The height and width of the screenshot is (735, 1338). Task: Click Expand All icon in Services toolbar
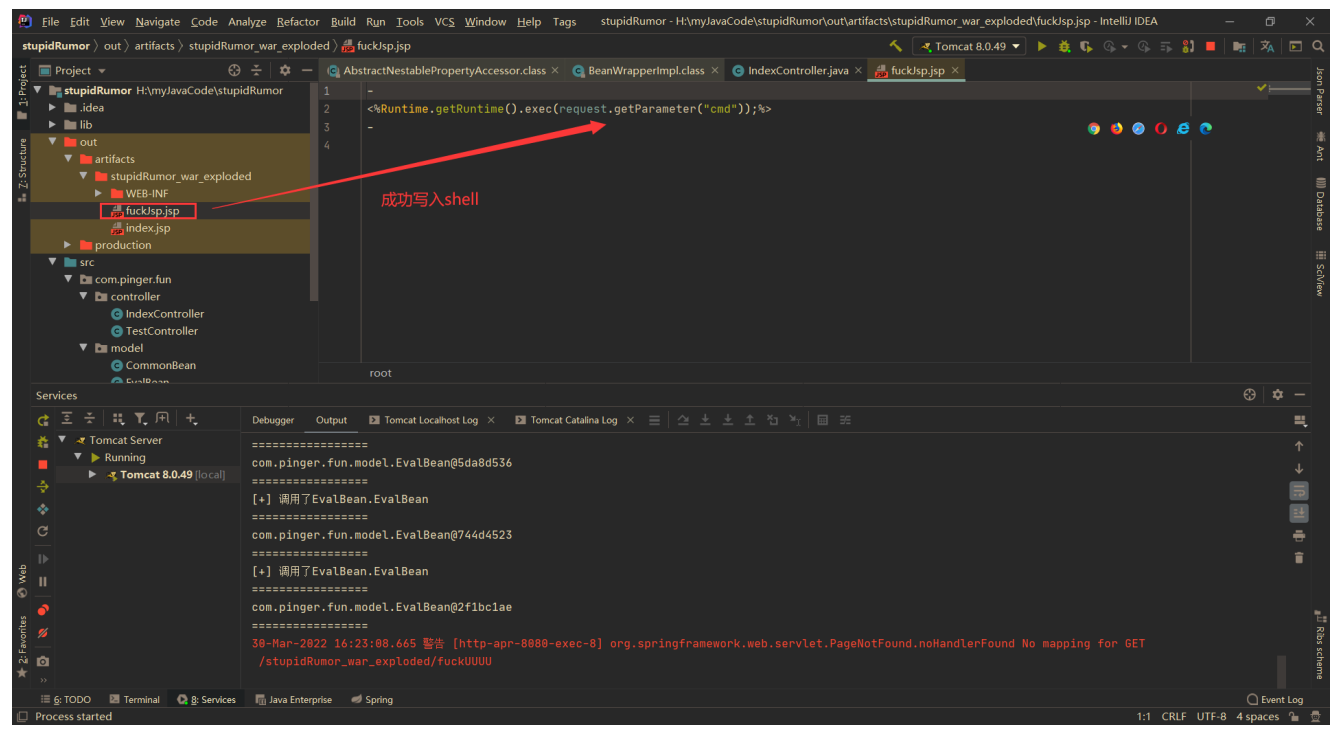pyautogui.click(x=67, y=419)
